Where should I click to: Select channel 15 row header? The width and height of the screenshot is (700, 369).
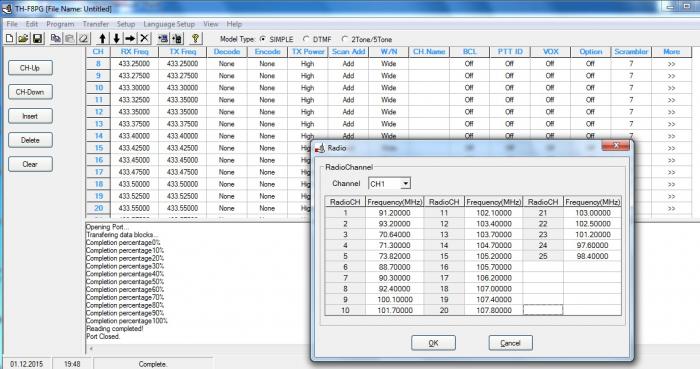[98, 148]
